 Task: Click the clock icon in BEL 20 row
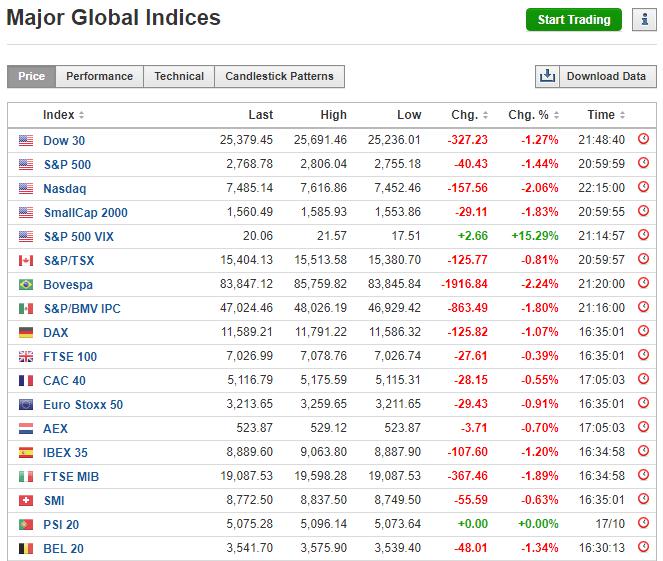click(x=643, y=548)
